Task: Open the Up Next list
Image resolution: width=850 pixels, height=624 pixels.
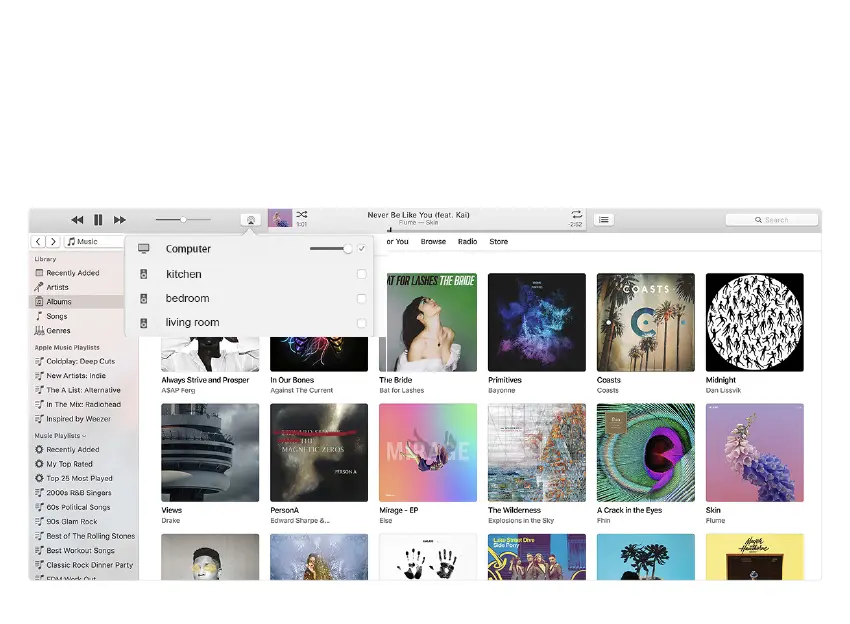Action: pyautogui.click(x=604, y=220)
